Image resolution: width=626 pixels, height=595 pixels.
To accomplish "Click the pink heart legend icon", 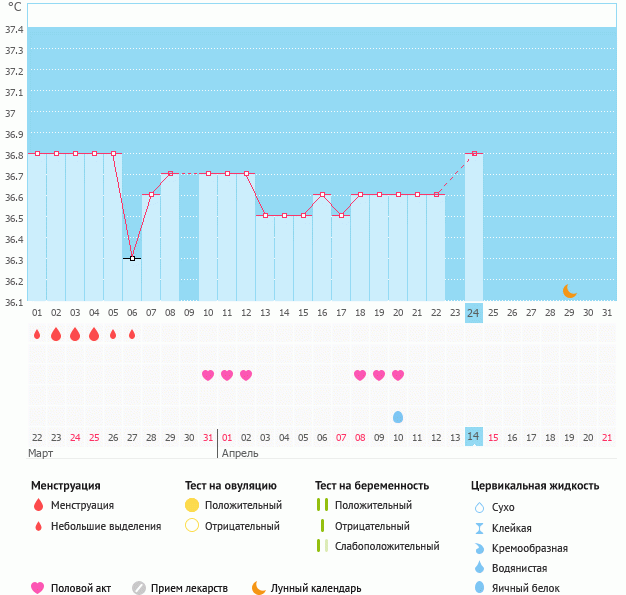I will point(38,588).
